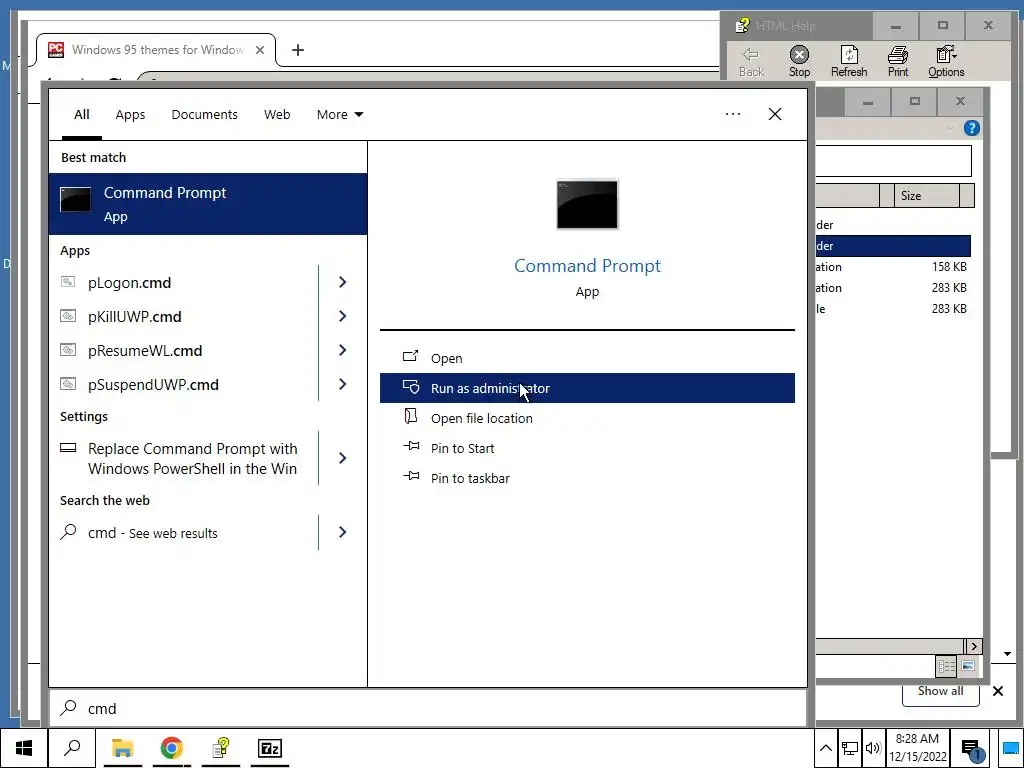Close the Windows 95 themes Chrome tab
This screenshot has height=768, width=1024.
[260, 50]
